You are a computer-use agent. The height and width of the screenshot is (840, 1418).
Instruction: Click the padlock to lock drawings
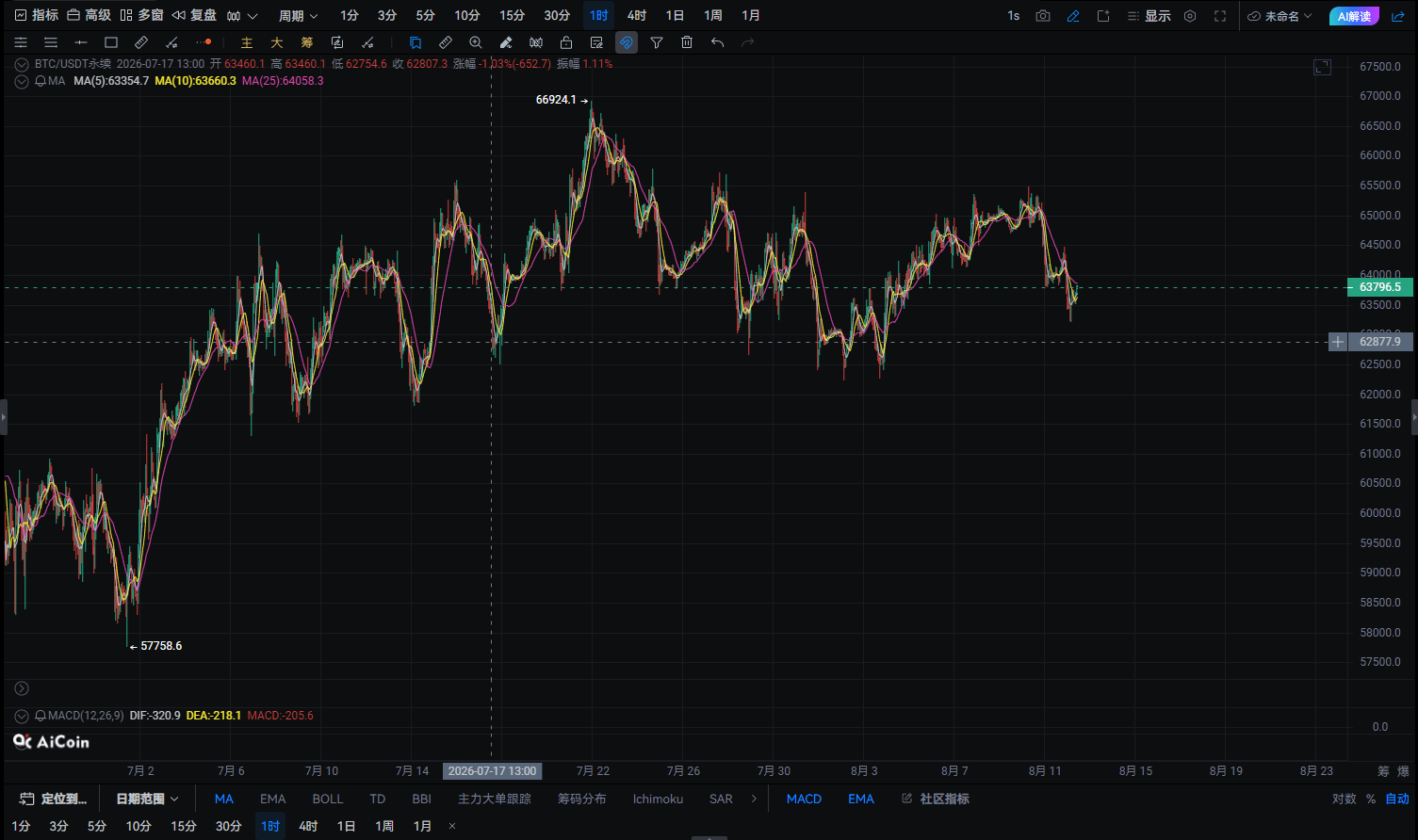point(566,42)
